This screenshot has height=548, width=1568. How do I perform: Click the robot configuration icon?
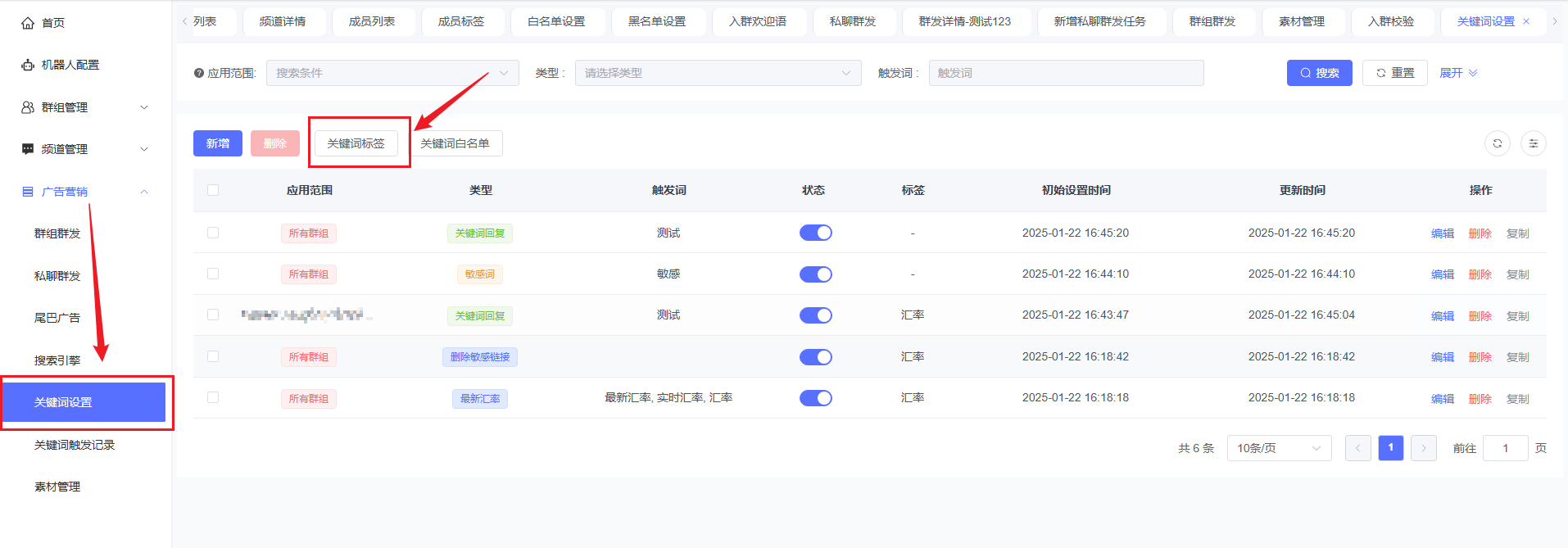[x=28, y=65]
